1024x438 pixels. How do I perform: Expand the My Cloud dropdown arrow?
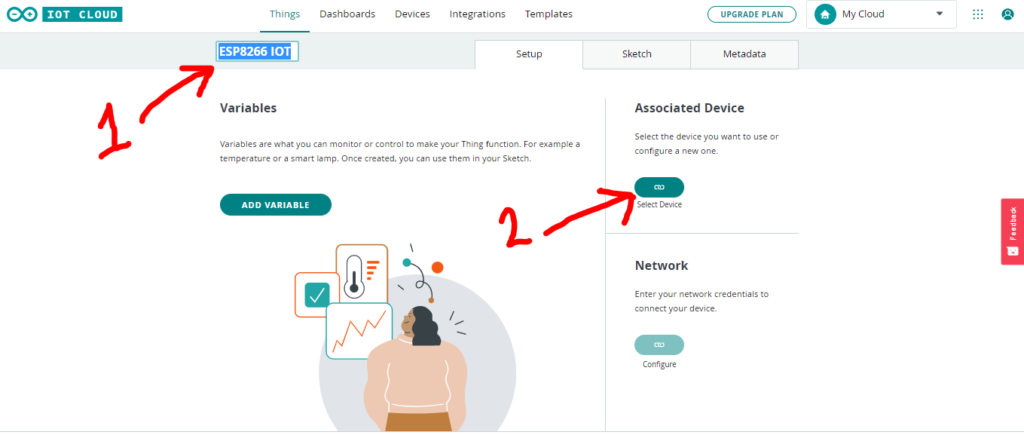pyautogui.click(x=940, y=14)
